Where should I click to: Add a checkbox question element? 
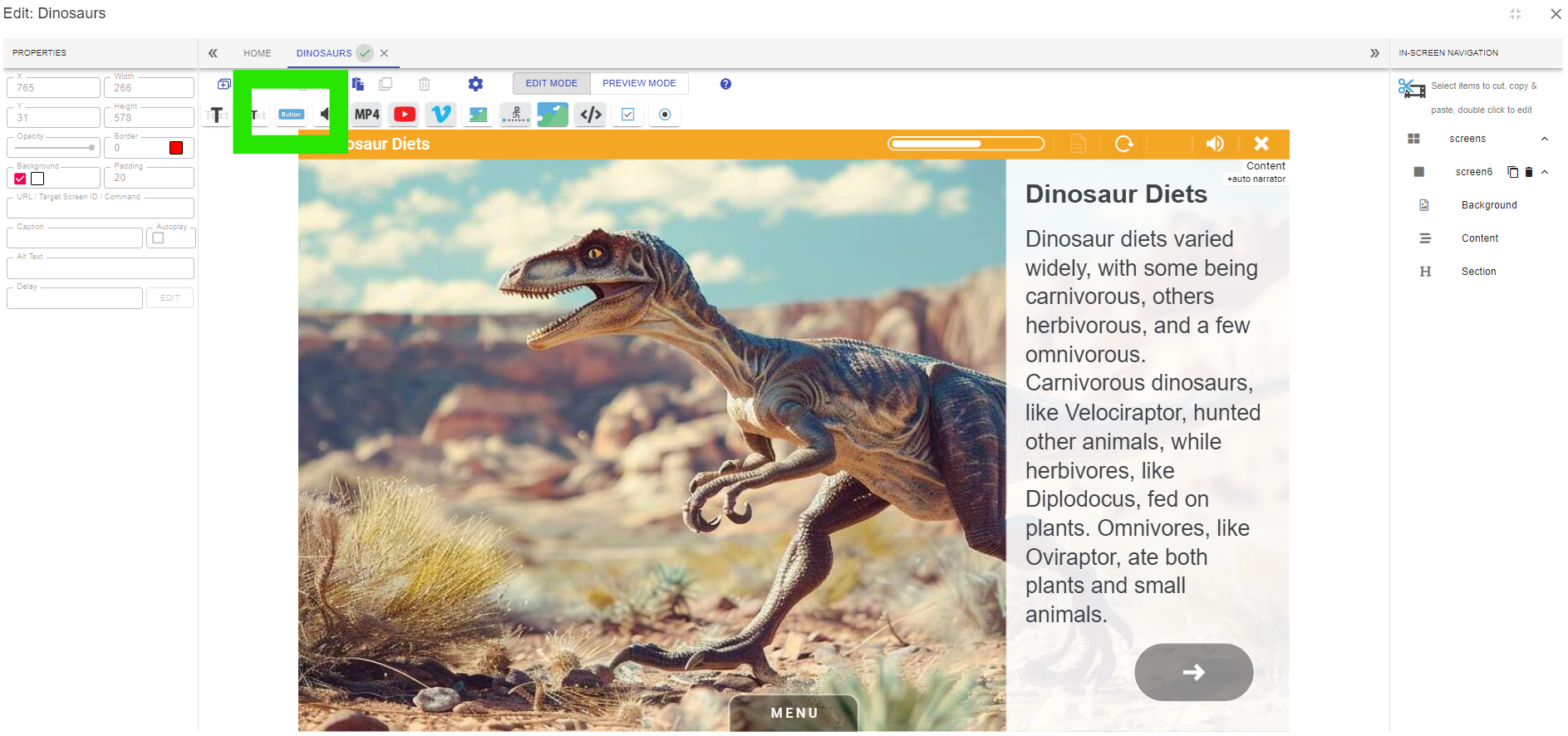point(628,115)
